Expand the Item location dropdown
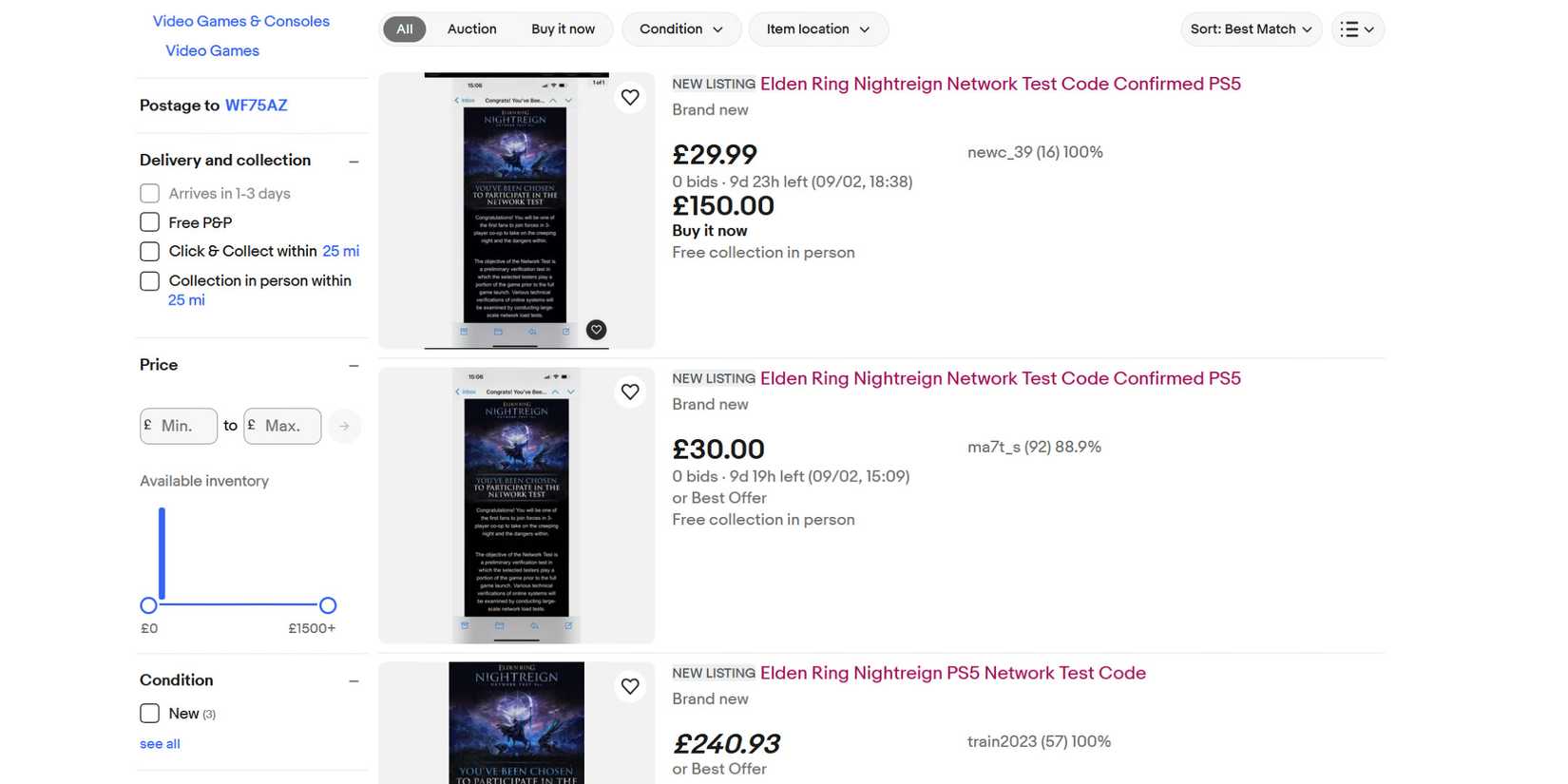 [x=817, y=29]
